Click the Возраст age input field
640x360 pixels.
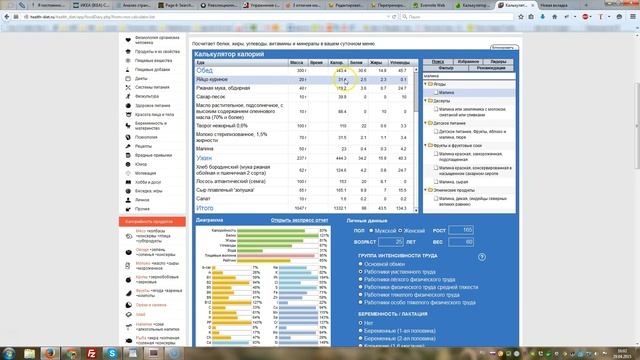391,242
